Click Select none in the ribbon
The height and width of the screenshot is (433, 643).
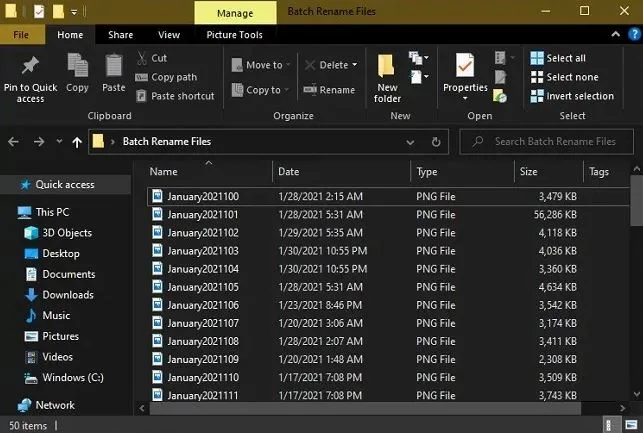pos(564,77)
